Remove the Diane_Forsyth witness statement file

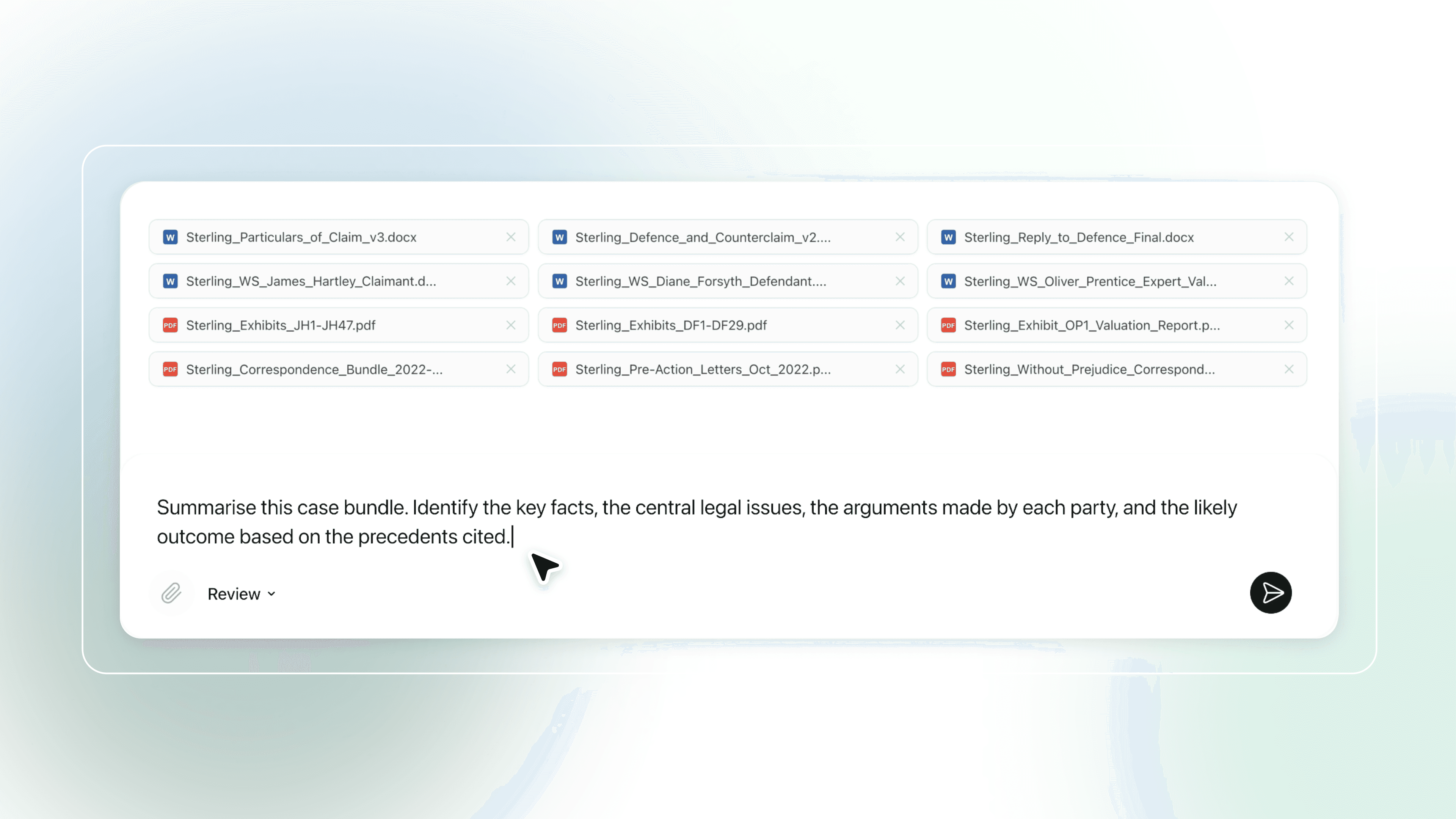(x=900, y=281)
